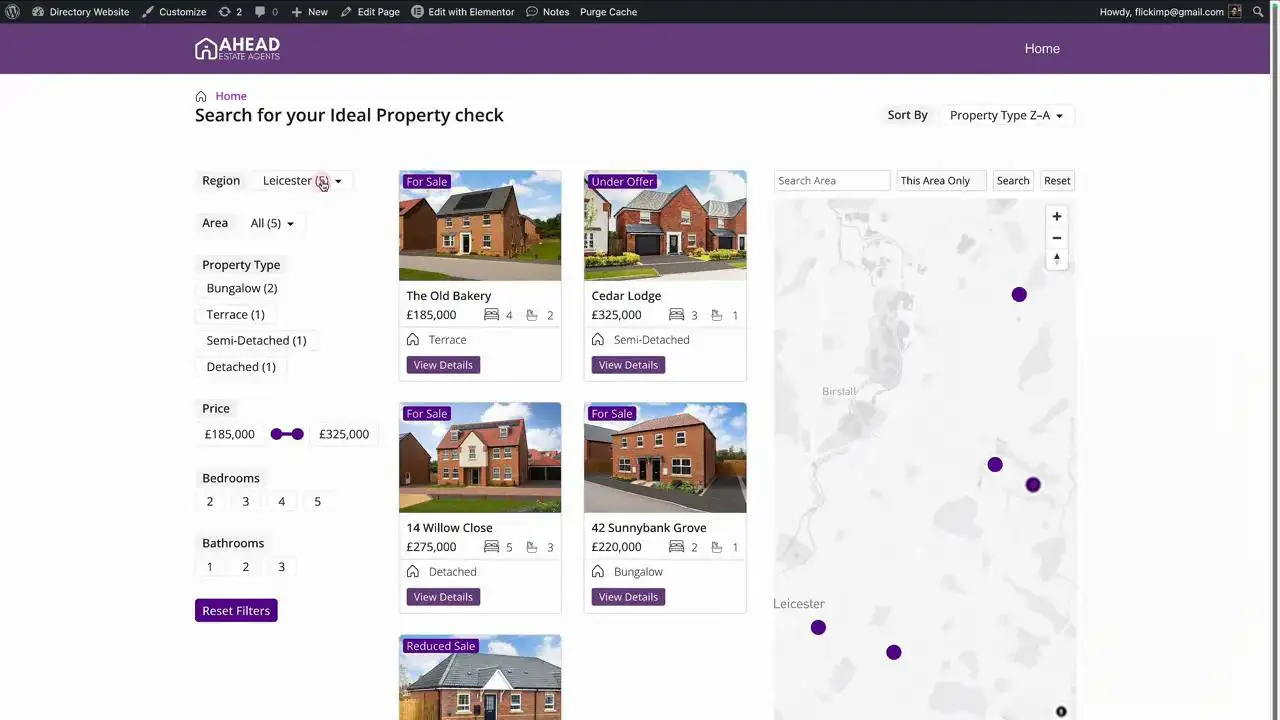The height and width of the screenshot is (720, 1280).
Task: Open the comments bubble in admin bar
Action: click(x=266, y=12)
